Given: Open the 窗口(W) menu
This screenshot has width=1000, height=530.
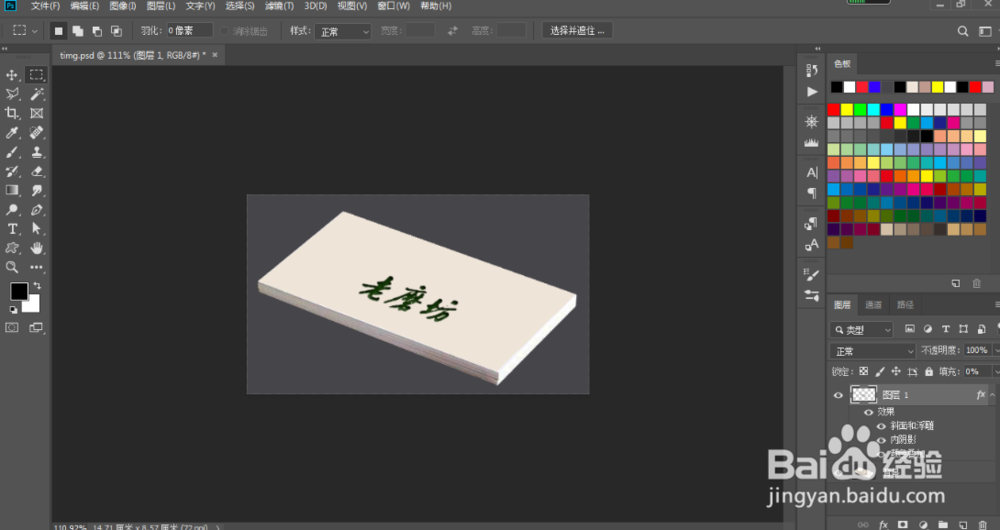Looking at the screenshot, I should 393,6.
